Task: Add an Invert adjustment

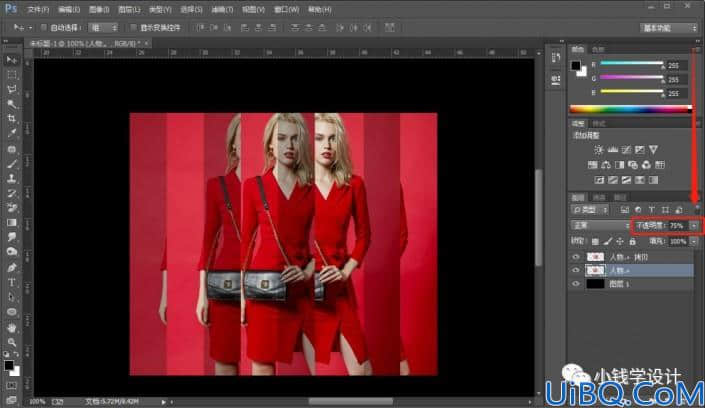Action: pos(599,180)
